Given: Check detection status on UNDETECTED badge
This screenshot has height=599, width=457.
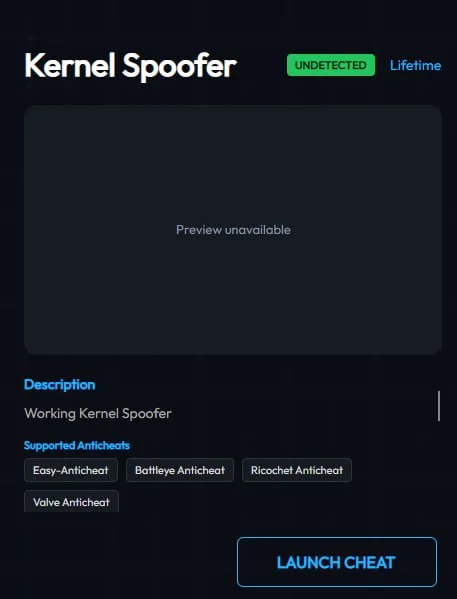Looking at the screenshot, I should pos(331,65).
